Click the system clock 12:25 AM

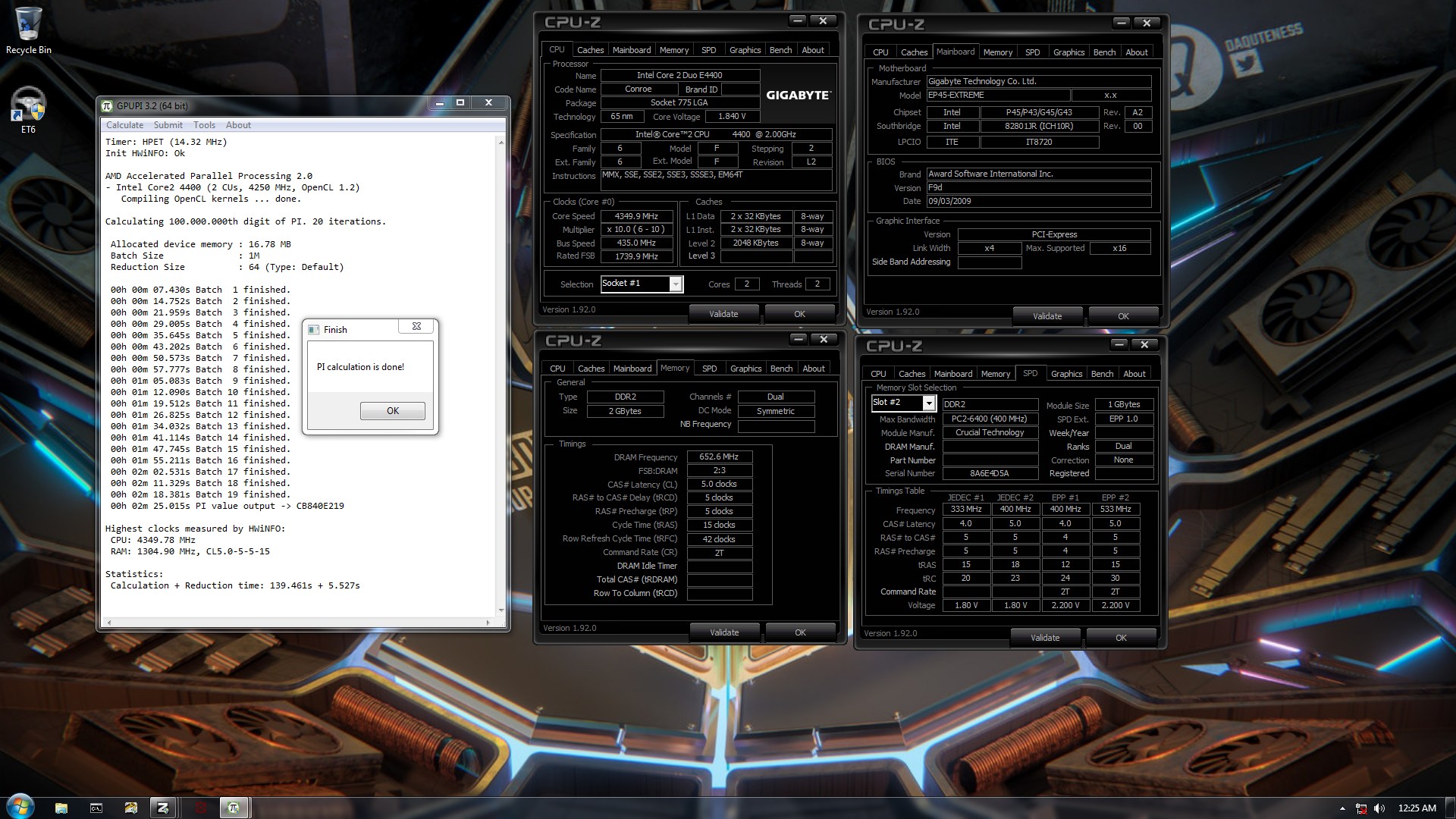pos(1417,808)
